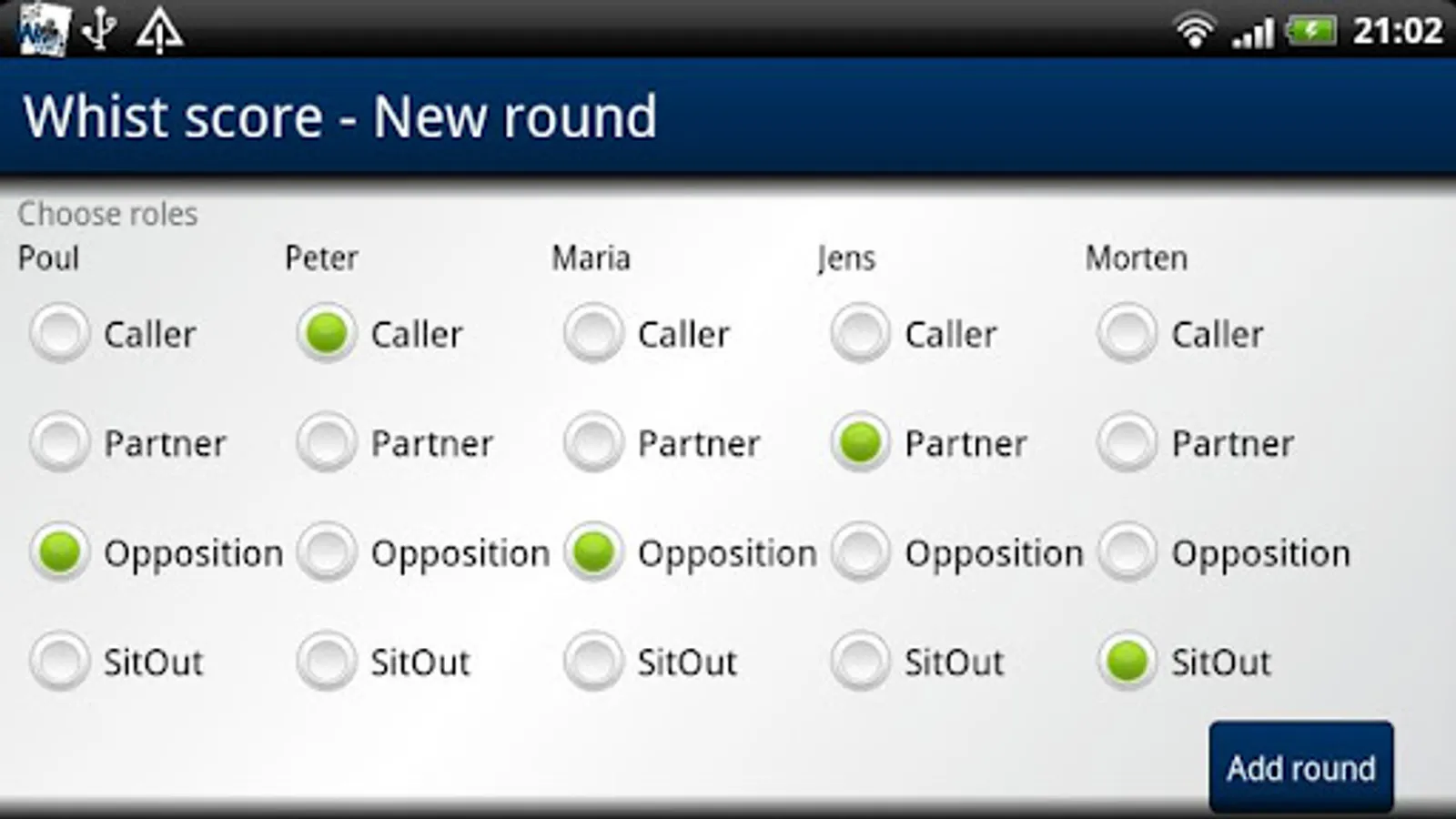The image size is (1456, 819).
Task: Tap the Whist app icon in status bar
Action: [x=43, y=29]
